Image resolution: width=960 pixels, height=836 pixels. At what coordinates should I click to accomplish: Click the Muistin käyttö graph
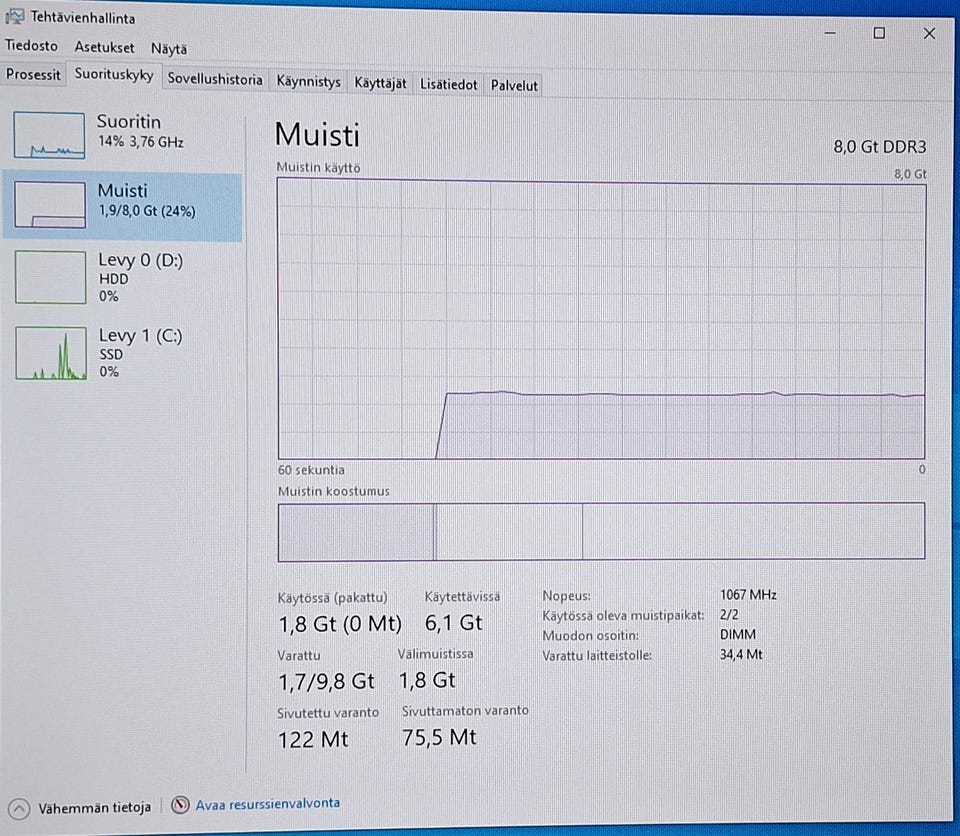pyautogui.click(x=601, y=318)
